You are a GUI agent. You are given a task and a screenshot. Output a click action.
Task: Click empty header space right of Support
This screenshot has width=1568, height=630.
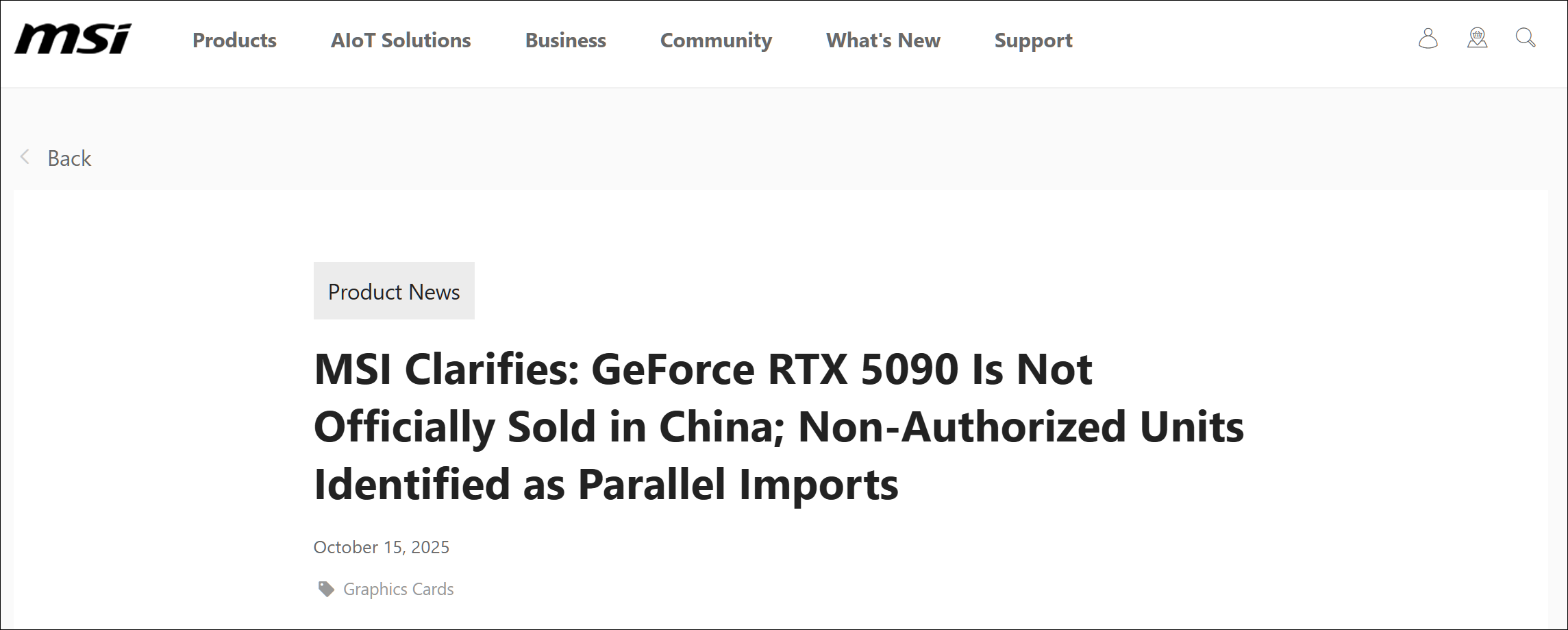1233,41
